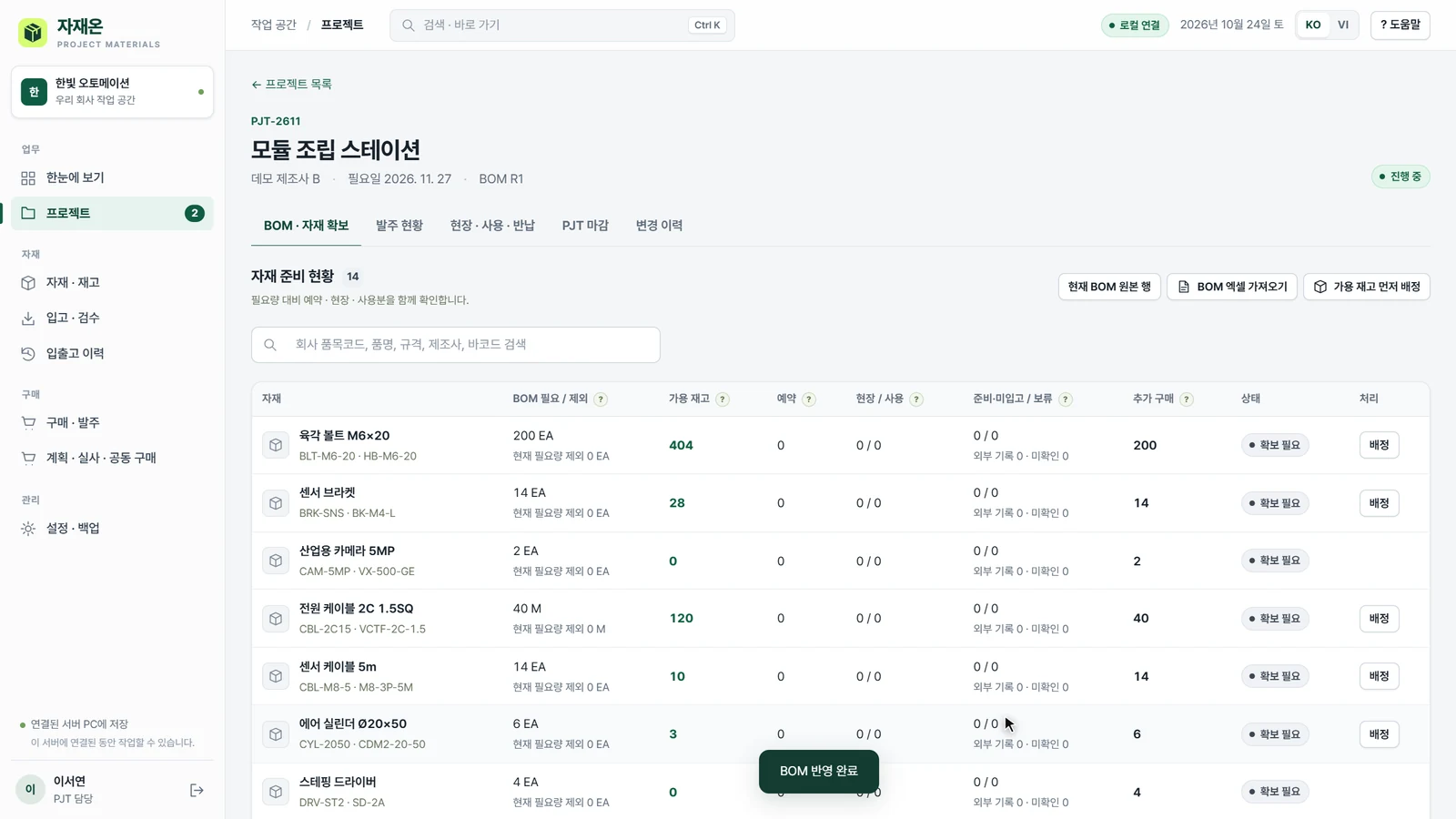Click the box icon of 전원 케이블 2C 1.5SQ row
This screenshot has height=819, width=1456.
pos(276,619)
